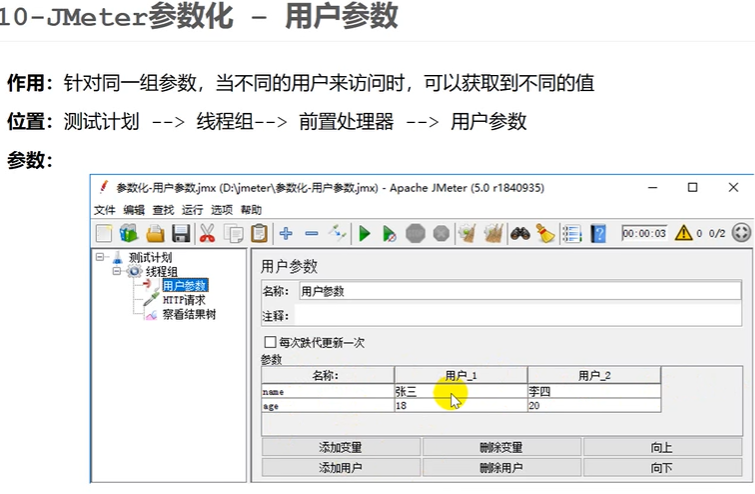Expand all with the plus icon
Viewport: 755px width, 494px height.
coord(286,234)
